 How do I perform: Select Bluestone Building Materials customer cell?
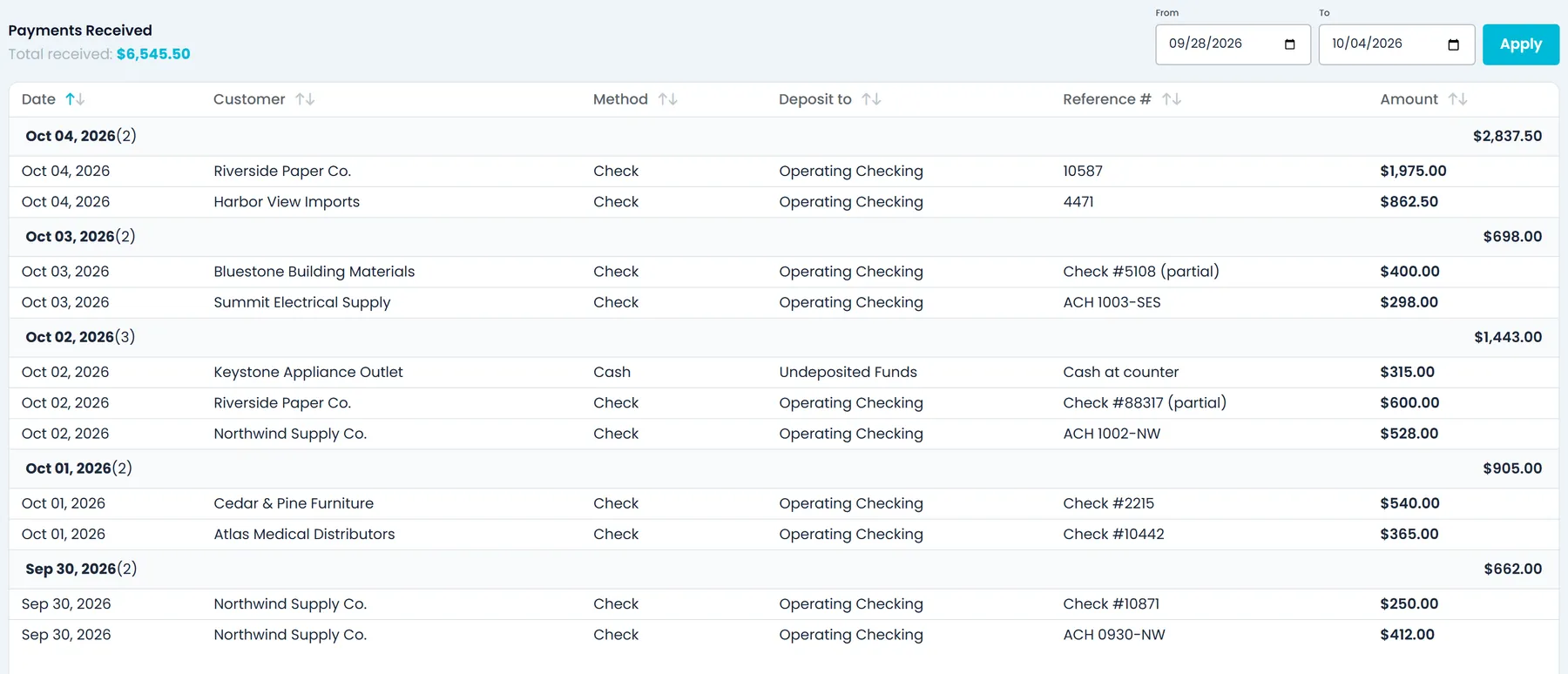[x=314, y=272]
